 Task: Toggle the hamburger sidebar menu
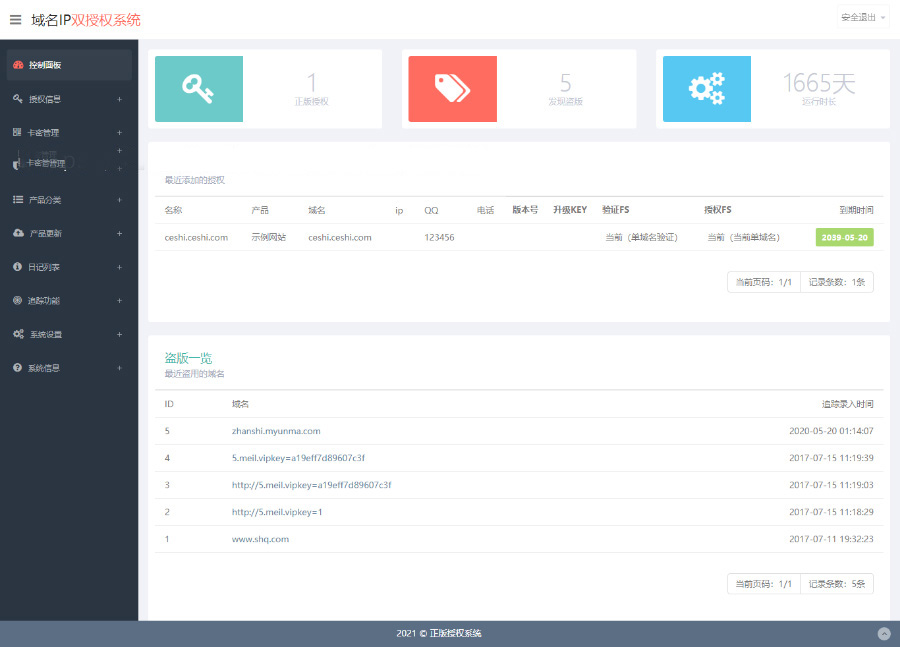tap(15, 19)
